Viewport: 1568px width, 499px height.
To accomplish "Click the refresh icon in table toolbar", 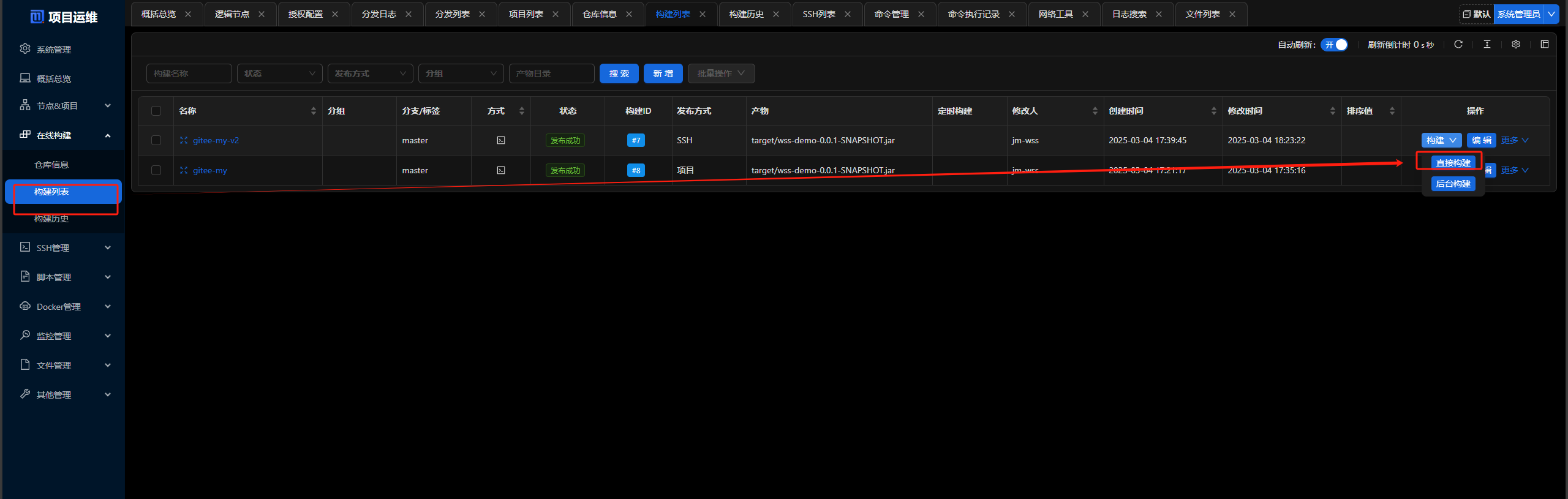I will pos(1458,45).
